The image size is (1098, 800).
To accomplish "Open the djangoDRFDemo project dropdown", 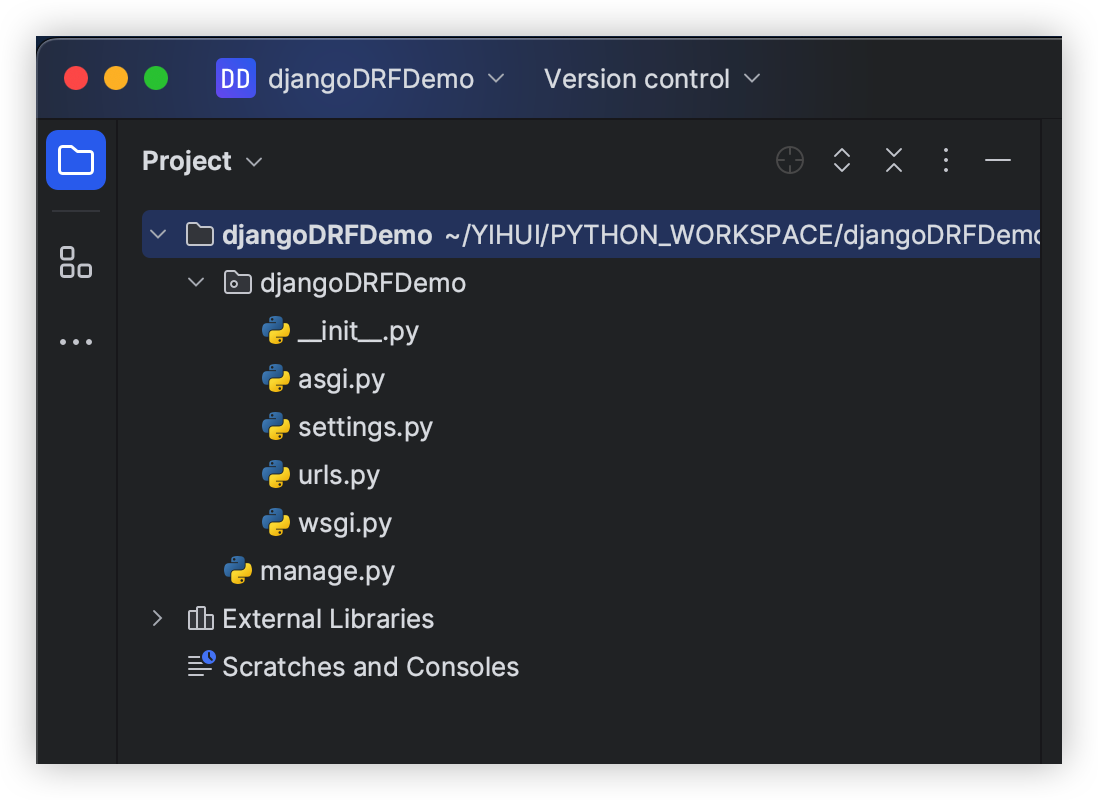I will pos(385,79).
